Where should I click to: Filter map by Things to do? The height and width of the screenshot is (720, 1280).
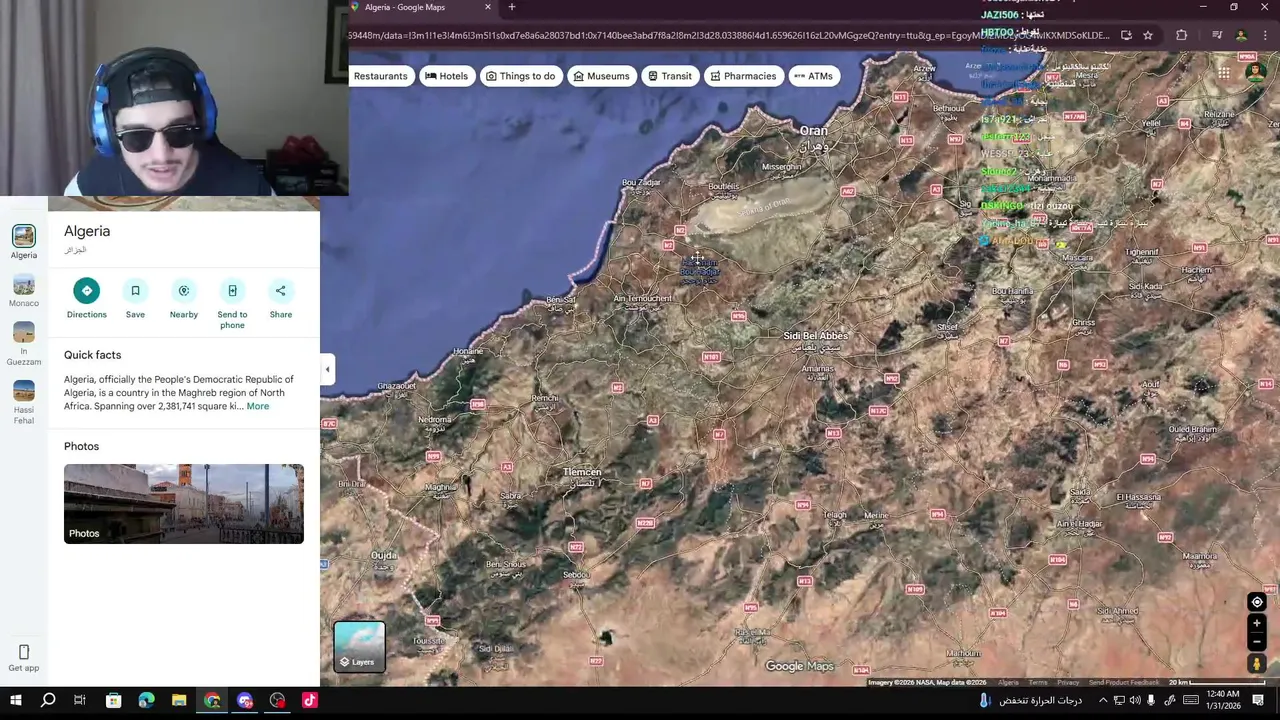(x=520, y=76)
